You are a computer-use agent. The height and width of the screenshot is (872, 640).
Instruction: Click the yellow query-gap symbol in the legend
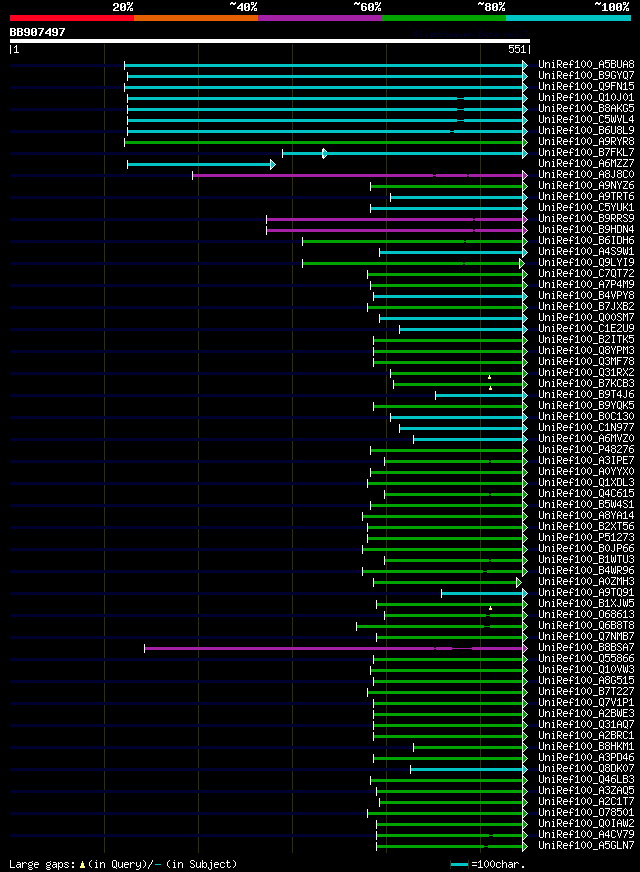click(82, 865)
